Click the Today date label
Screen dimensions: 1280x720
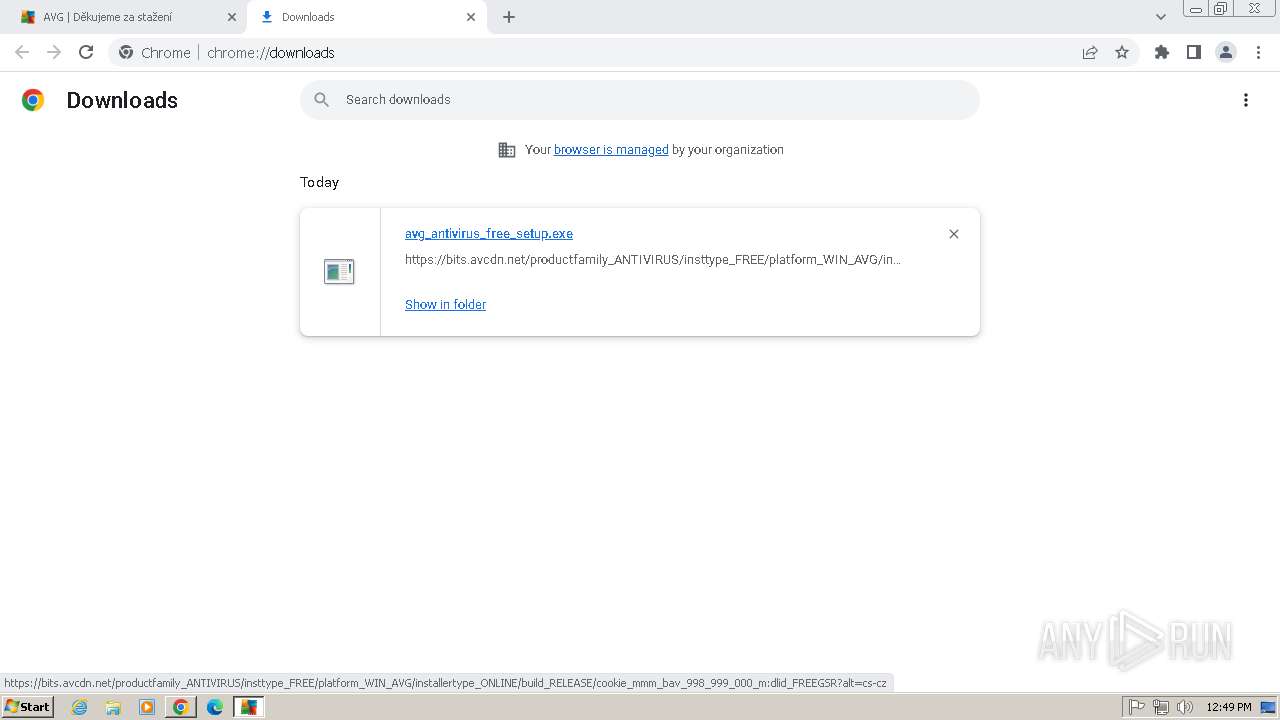coord(320,182)
